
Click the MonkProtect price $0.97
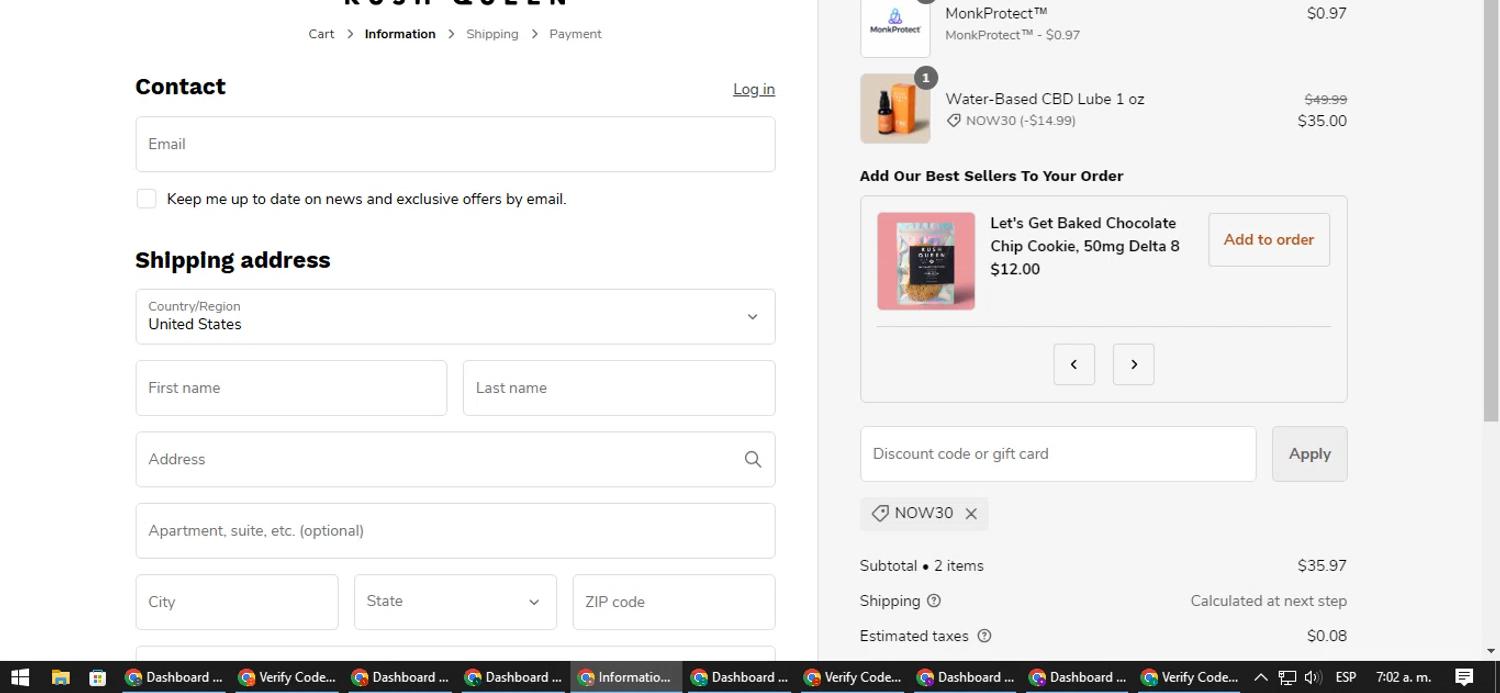1327,13
